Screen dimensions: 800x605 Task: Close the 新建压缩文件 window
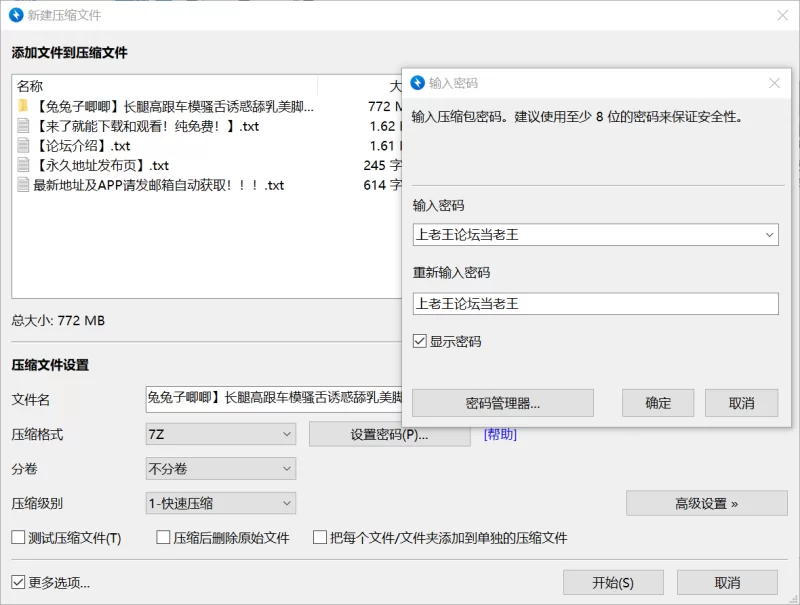[782, 15]
